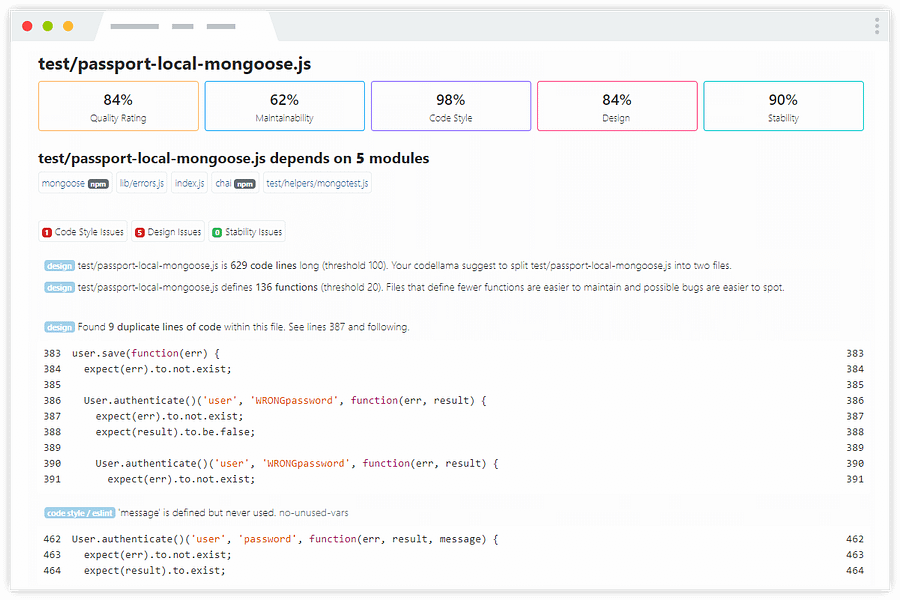Select the active browser tab
Image resolution: width=900 pixels, height=600 pixels.
pos(186,26)
